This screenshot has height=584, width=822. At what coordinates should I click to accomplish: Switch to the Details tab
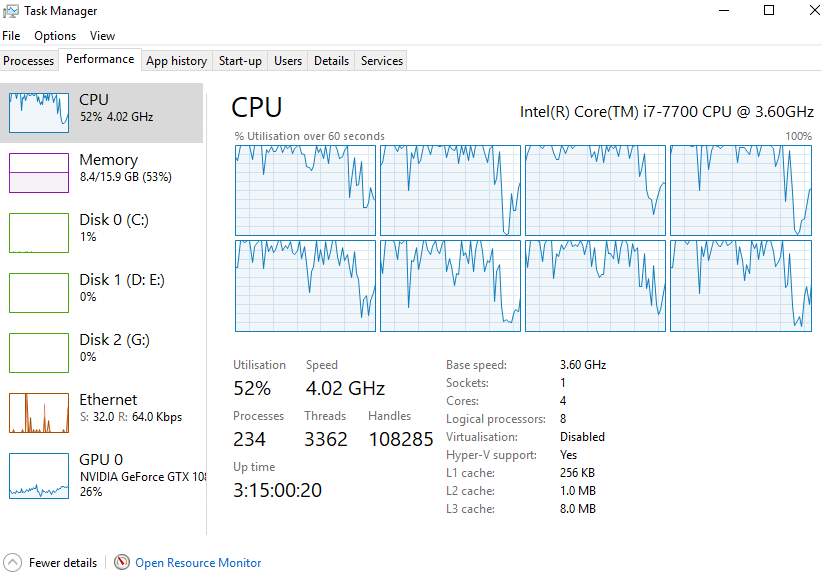coord(331,61)
